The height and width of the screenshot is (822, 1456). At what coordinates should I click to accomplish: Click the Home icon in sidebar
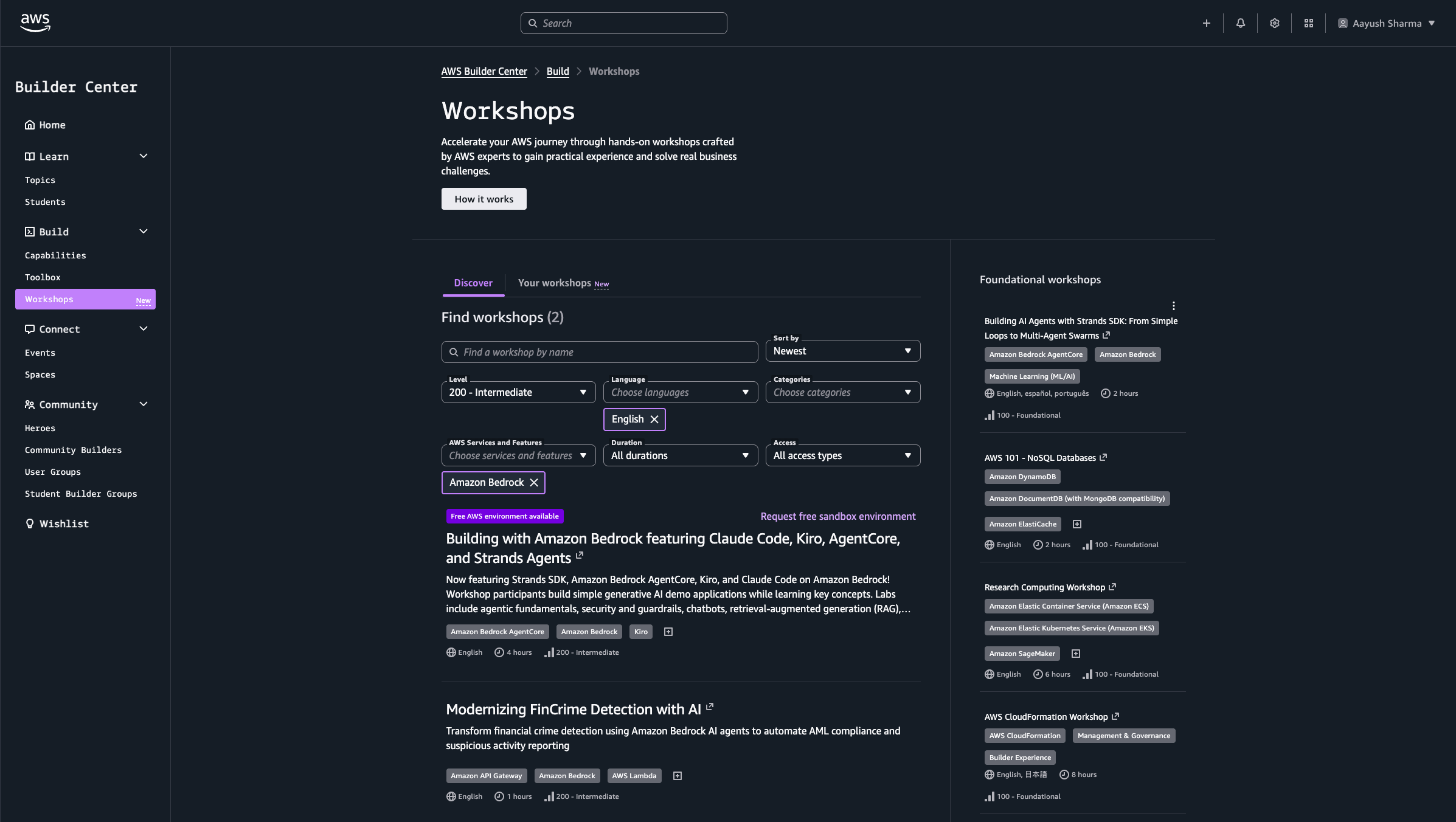(30, 125)
